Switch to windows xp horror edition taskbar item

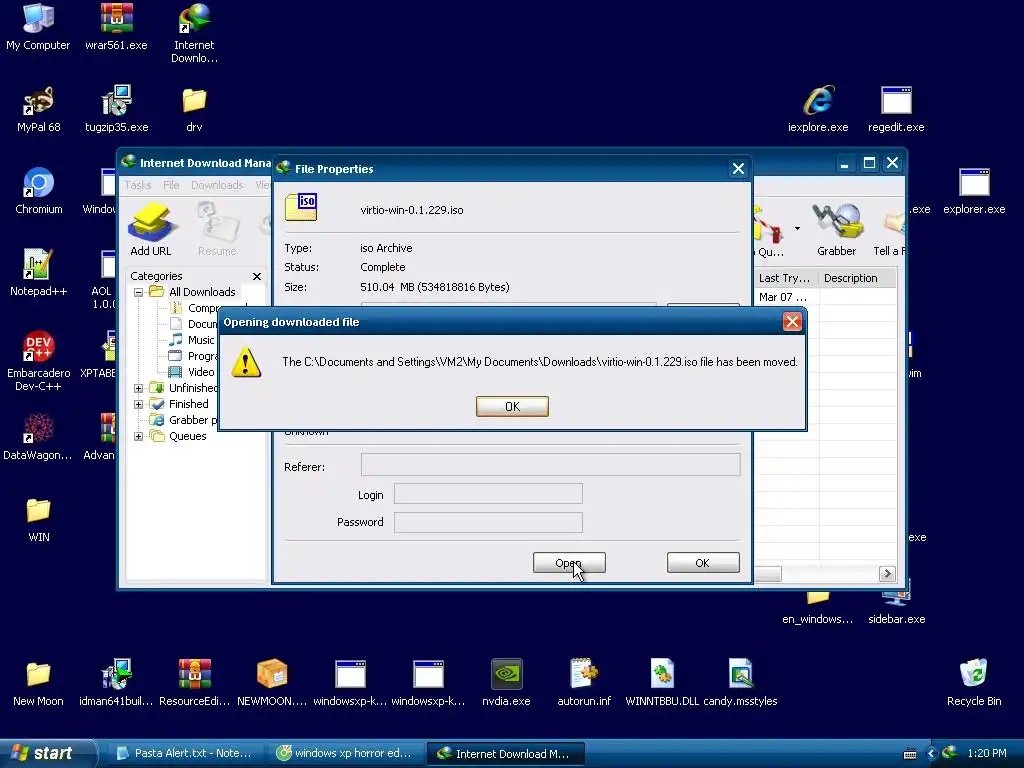click(x=345, y=753)
